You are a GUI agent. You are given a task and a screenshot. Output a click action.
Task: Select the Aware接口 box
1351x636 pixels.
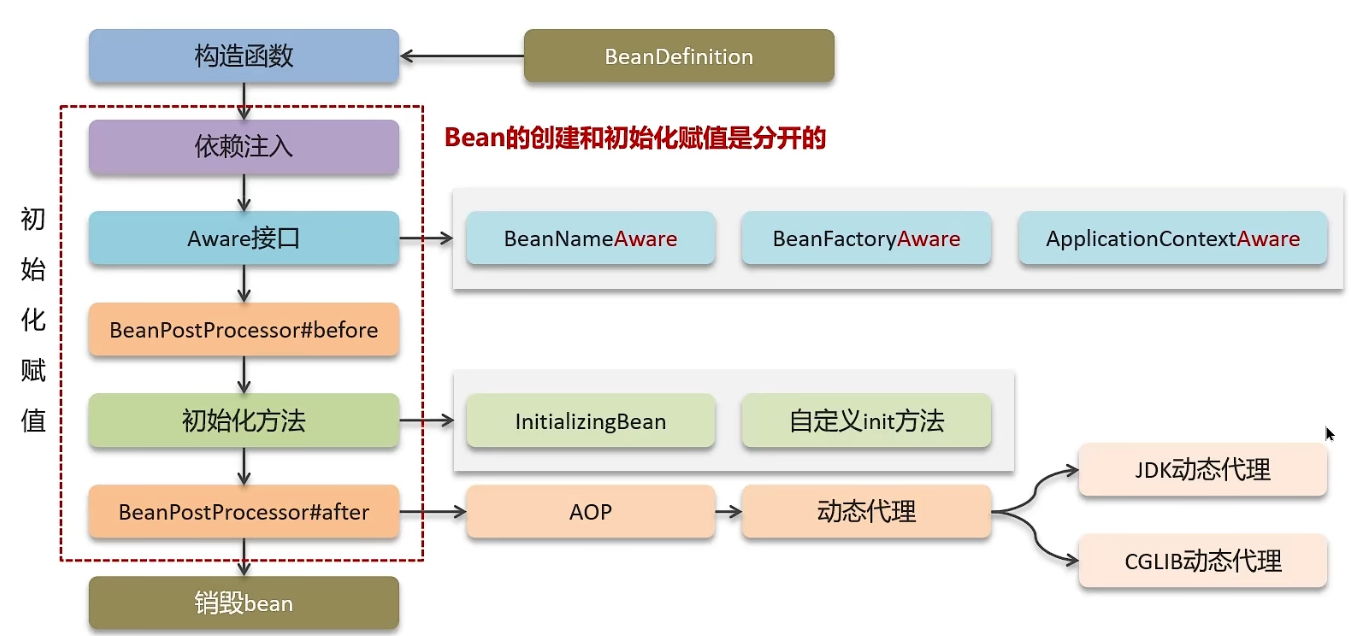click(243, 238)
